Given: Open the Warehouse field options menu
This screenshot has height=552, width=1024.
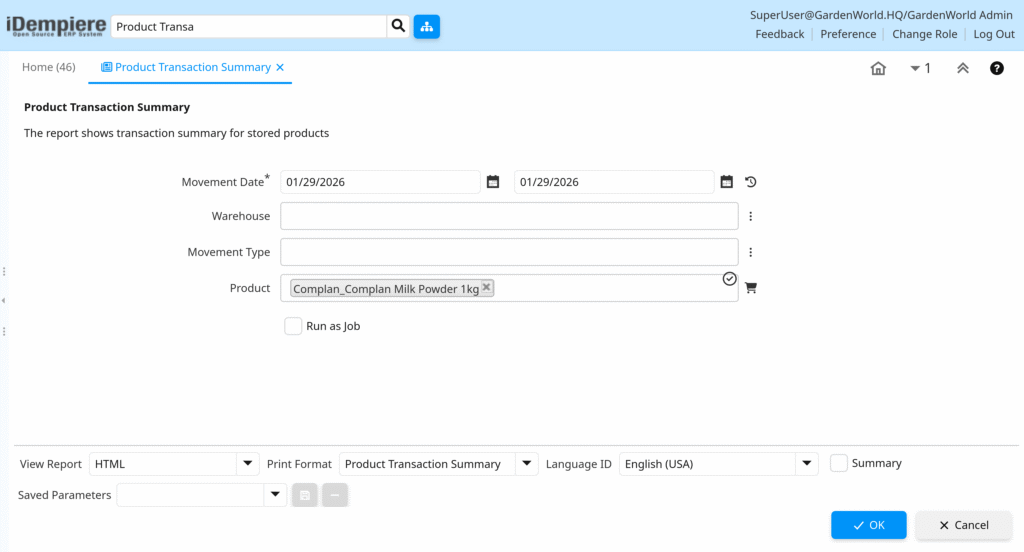Looking at the screenshot, I should [750, 216].
